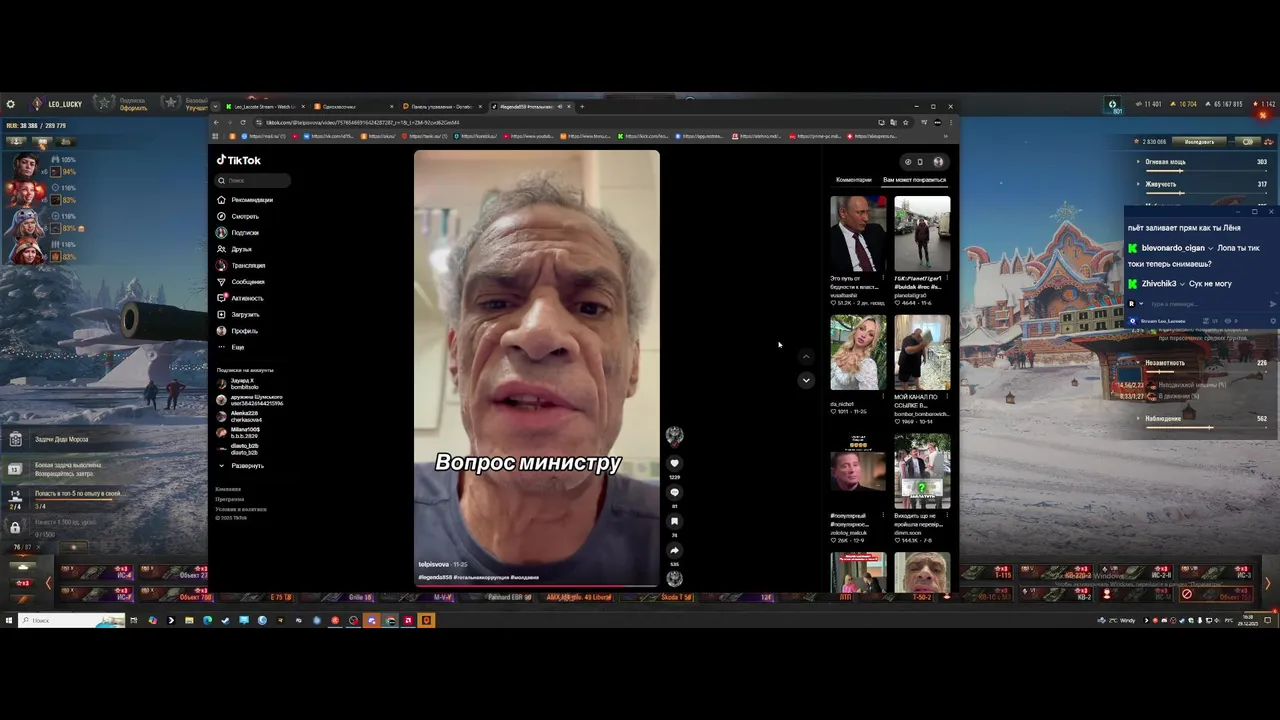The height and width of the screenshot is (720, 1280).
Task: Open Профиль in TikTok sidebar
Action: [x=238, y=331]
